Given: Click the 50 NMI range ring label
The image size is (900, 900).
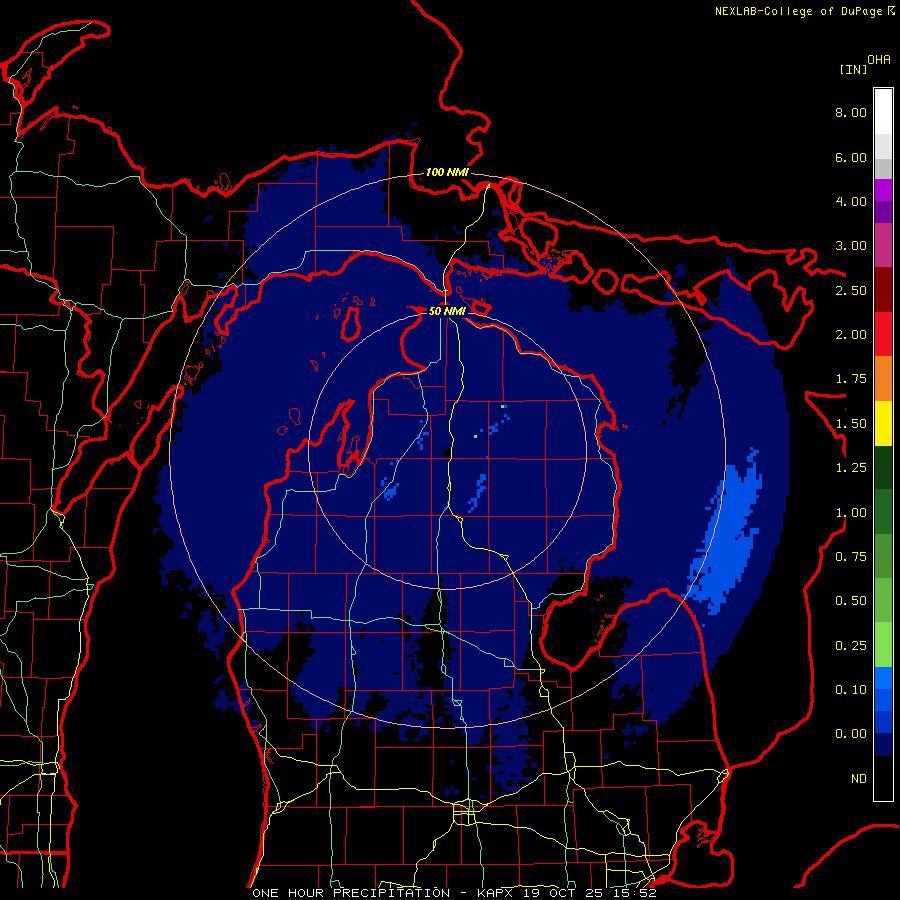Looking at the screenshot, I should tap(447, 311).
